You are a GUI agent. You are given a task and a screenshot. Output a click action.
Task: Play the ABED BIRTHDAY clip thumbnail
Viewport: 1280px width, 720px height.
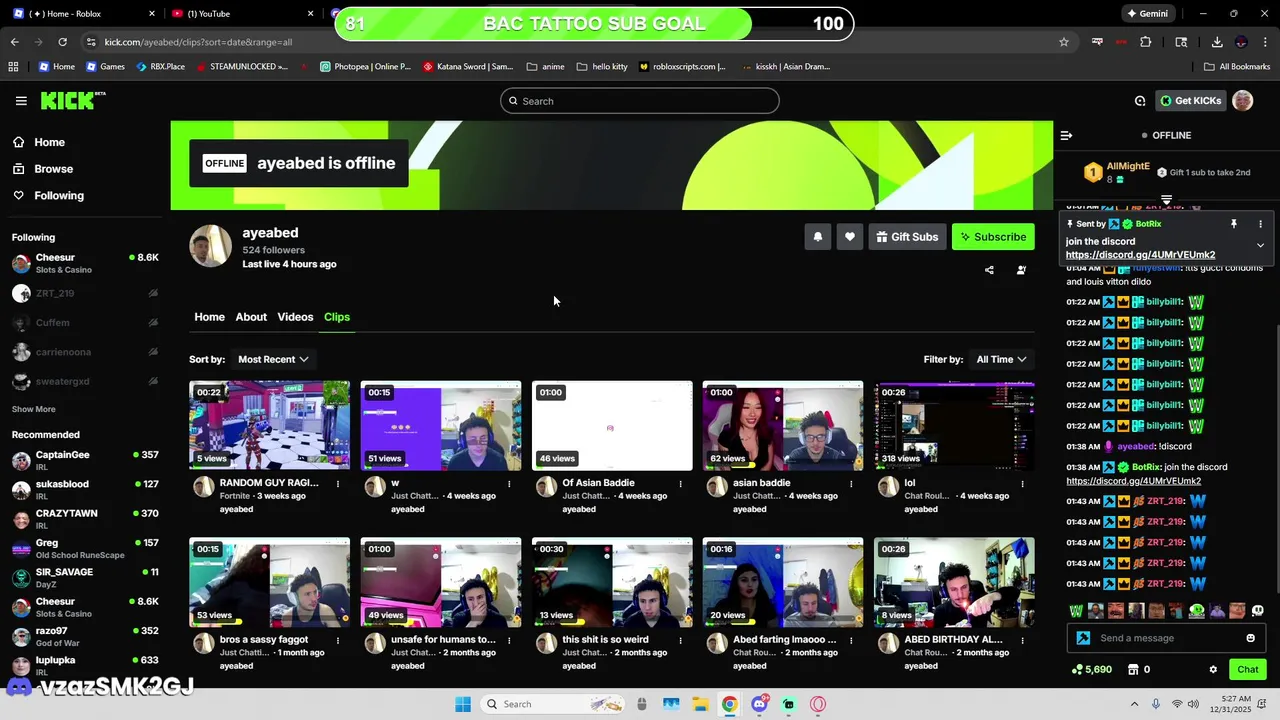(x=954, y=582)
